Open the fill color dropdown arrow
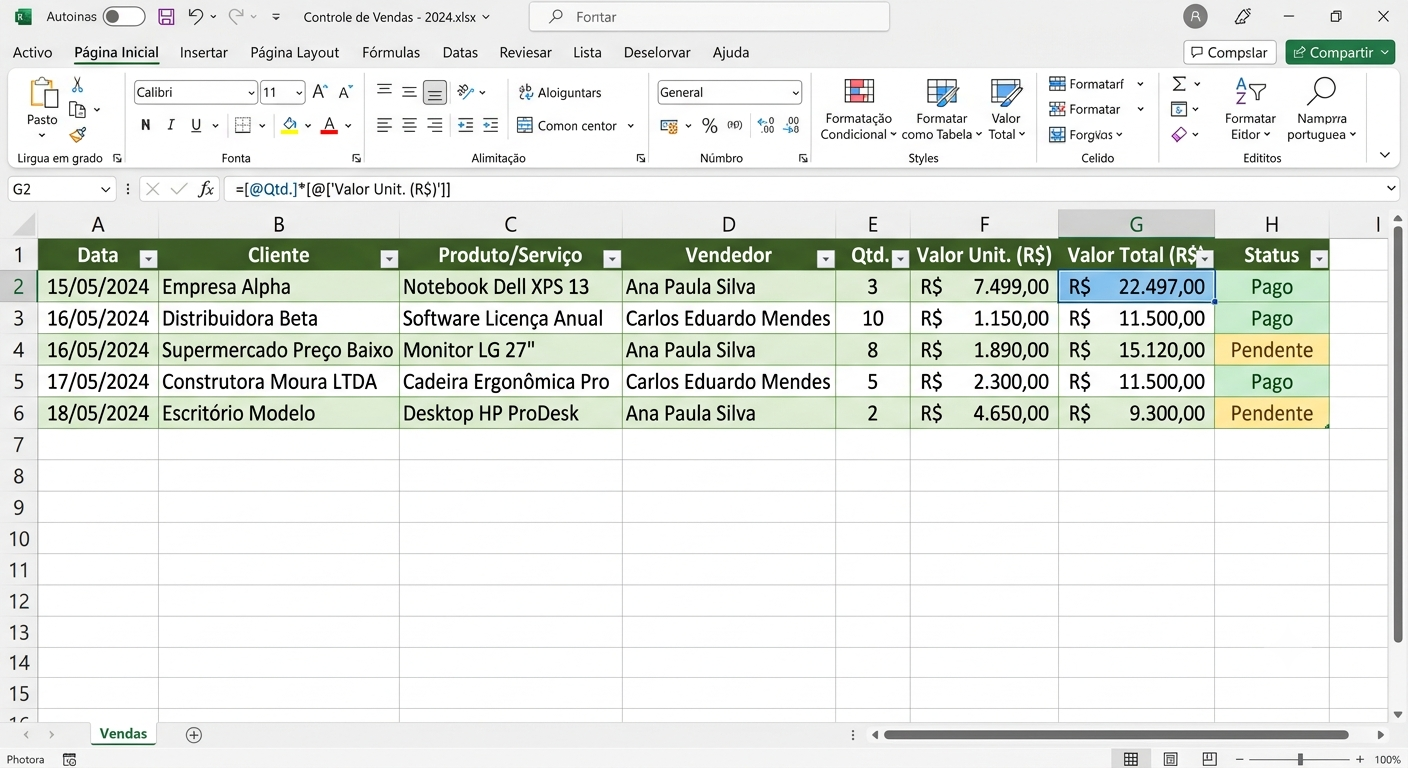Viewport: 1408px width, 768px height. tap(308, 126)
